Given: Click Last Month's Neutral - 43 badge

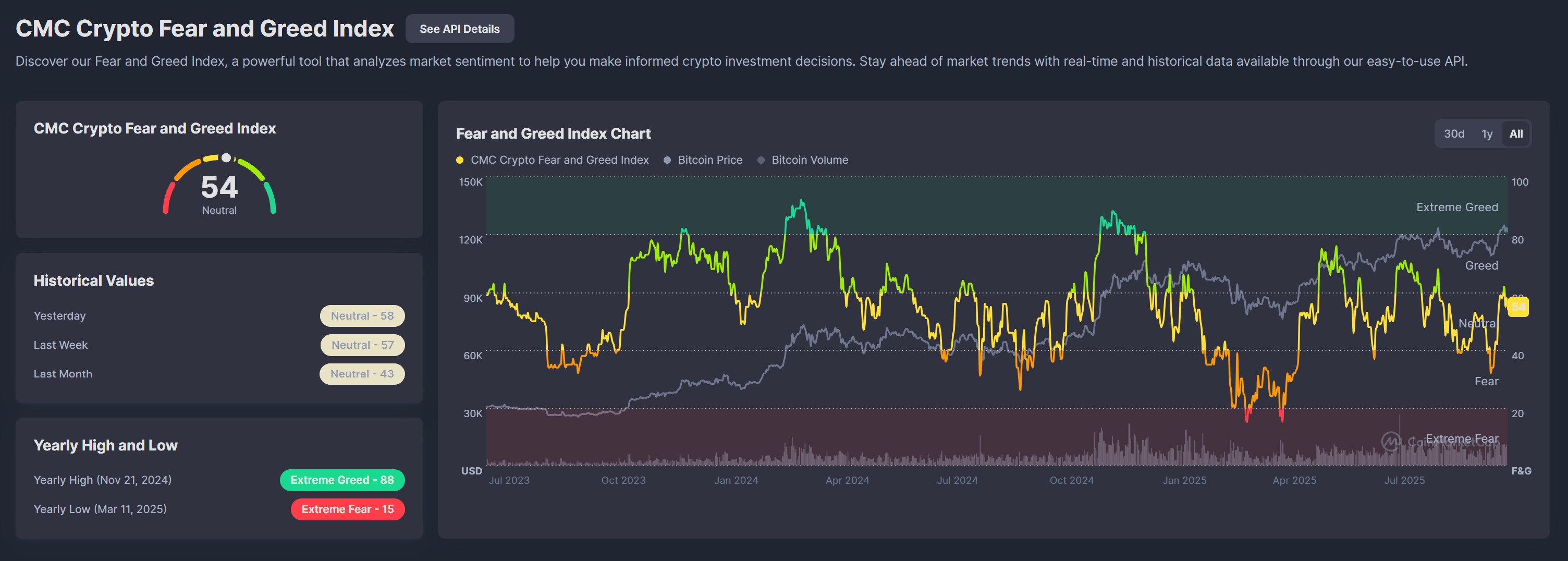Looking at the screenshot, I should point(362,373).
